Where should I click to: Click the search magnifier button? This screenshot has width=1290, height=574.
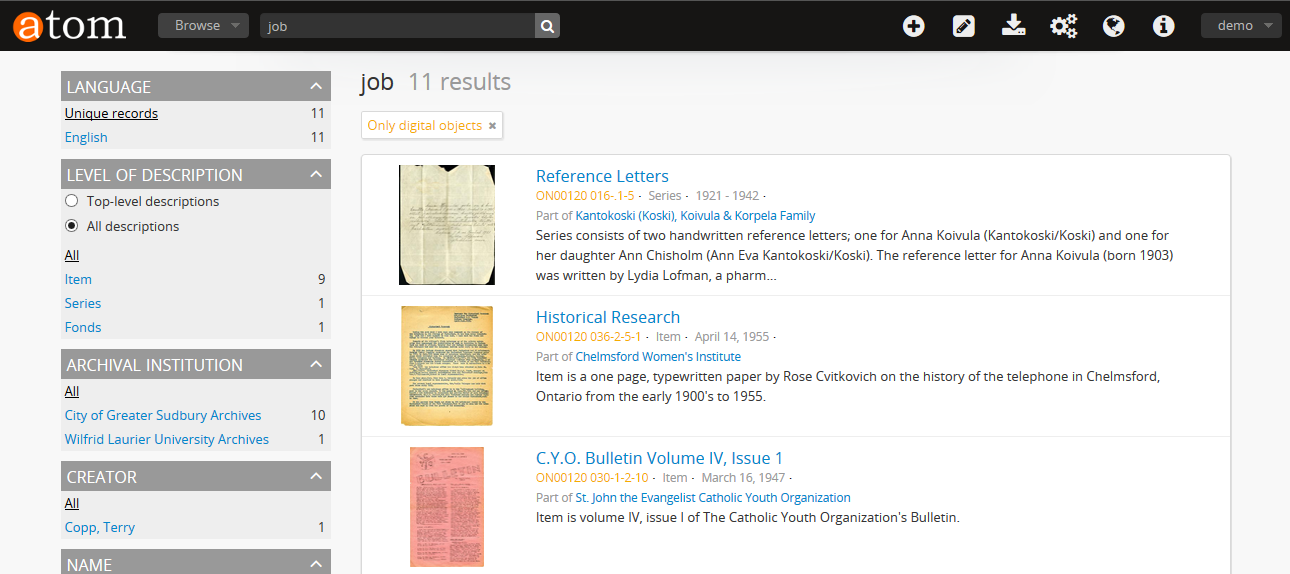547,26
